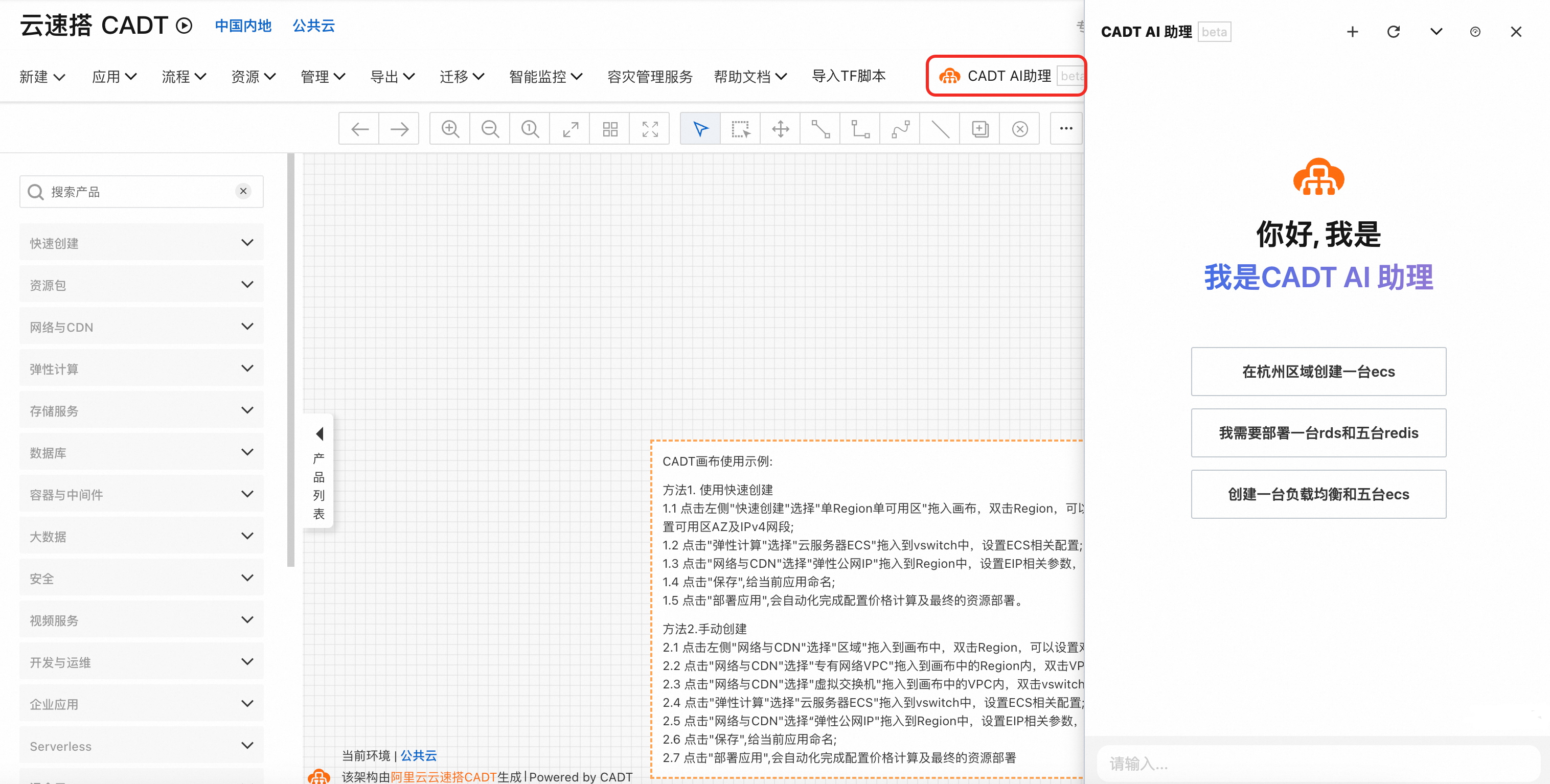The image size is (1550, 784).
Task: Toggle the grid layout icon
Action: [x=609, y=129]
